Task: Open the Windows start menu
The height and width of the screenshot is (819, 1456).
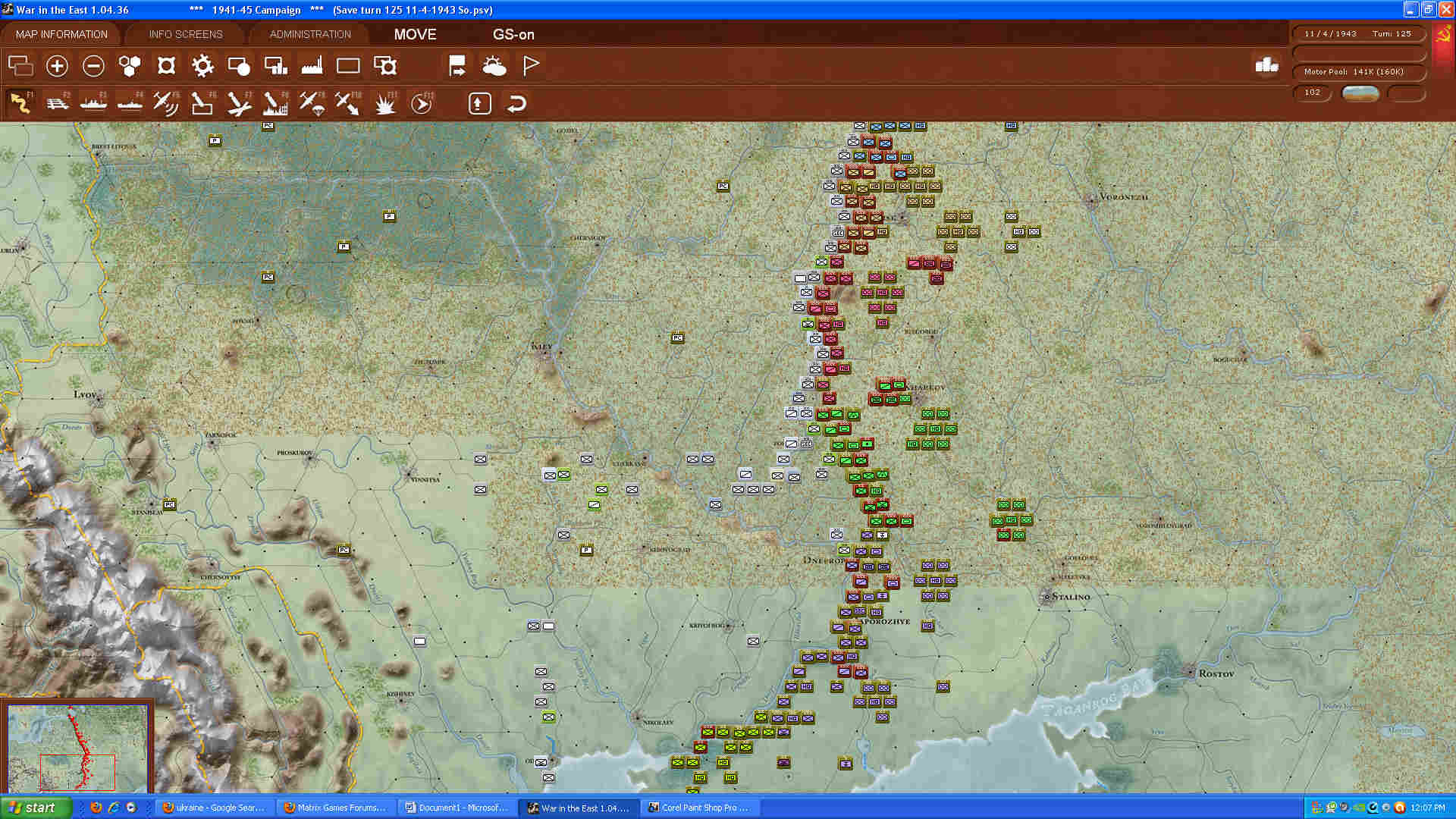Action: tap(35, 808)
